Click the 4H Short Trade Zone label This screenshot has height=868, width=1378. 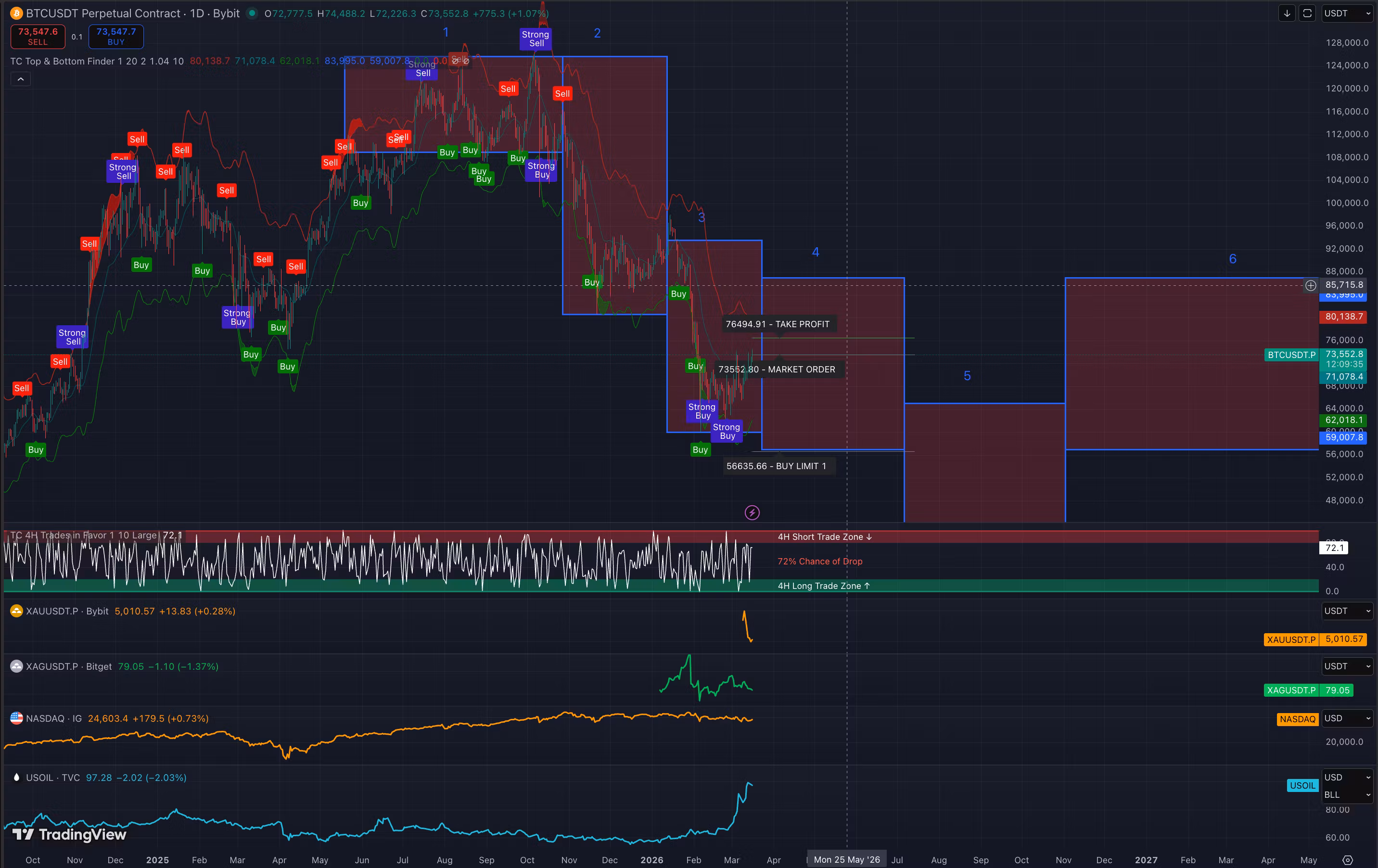tap(825, 536)
